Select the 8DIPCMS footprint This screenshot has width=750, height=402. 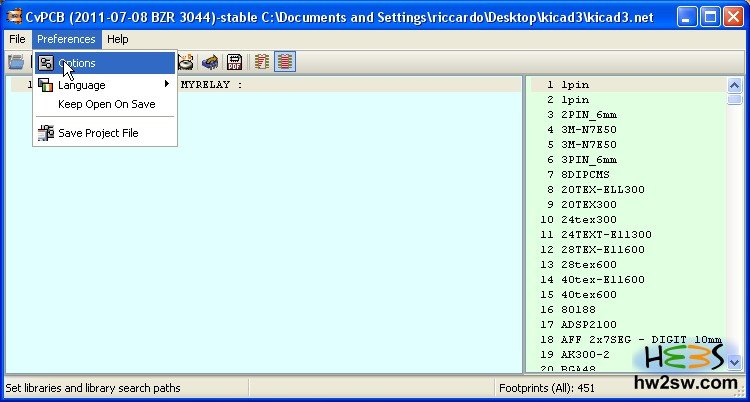[585, 174]
